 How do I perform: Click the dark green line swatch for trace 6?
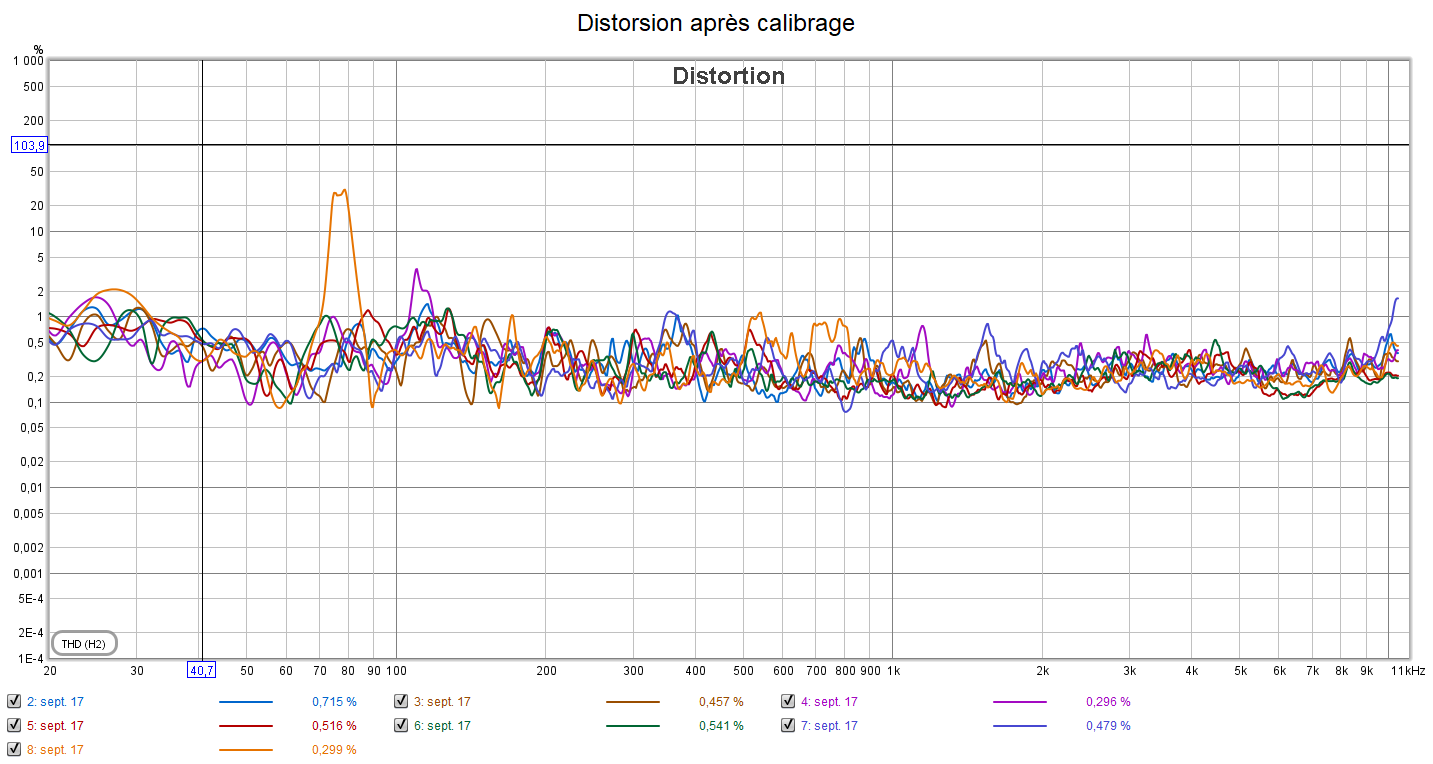pyautogui.click(x=632, y=726)
